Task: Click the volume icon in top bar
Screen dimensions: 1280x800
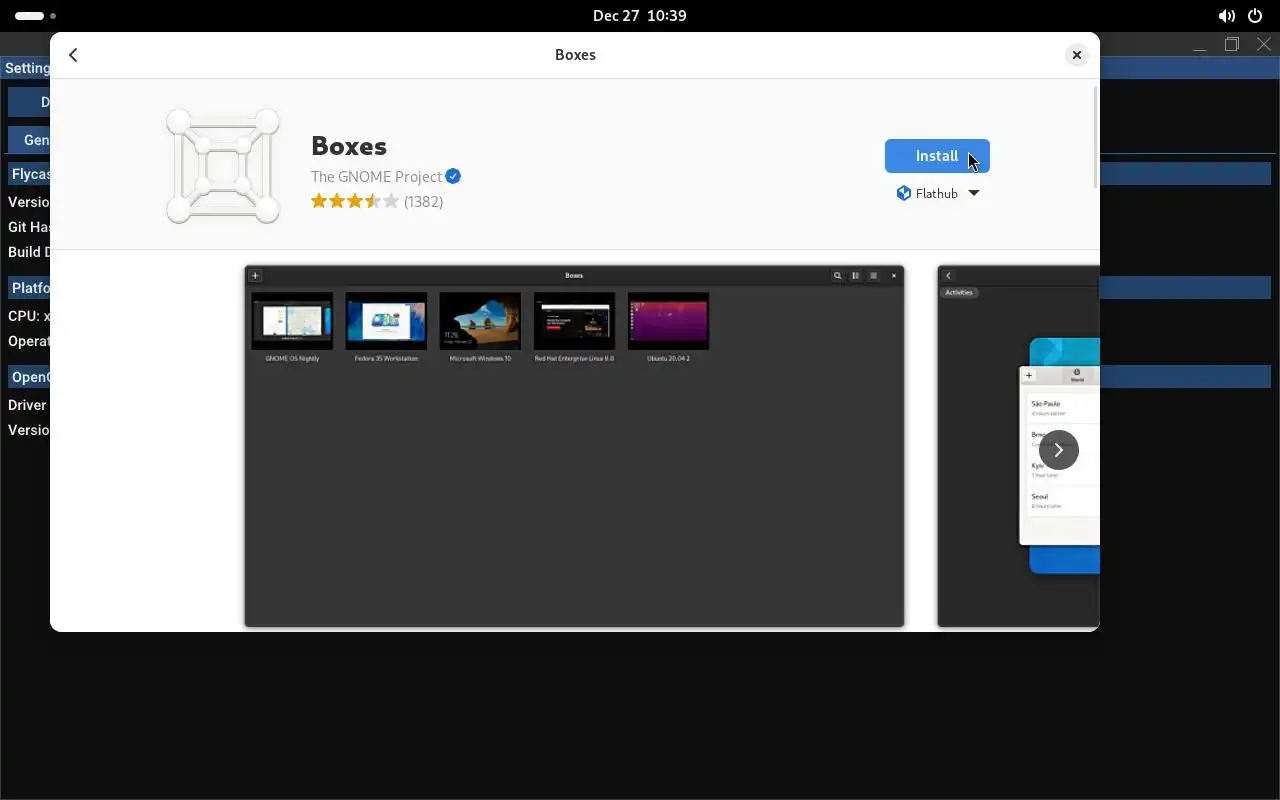Action: tap(1226, 16)
